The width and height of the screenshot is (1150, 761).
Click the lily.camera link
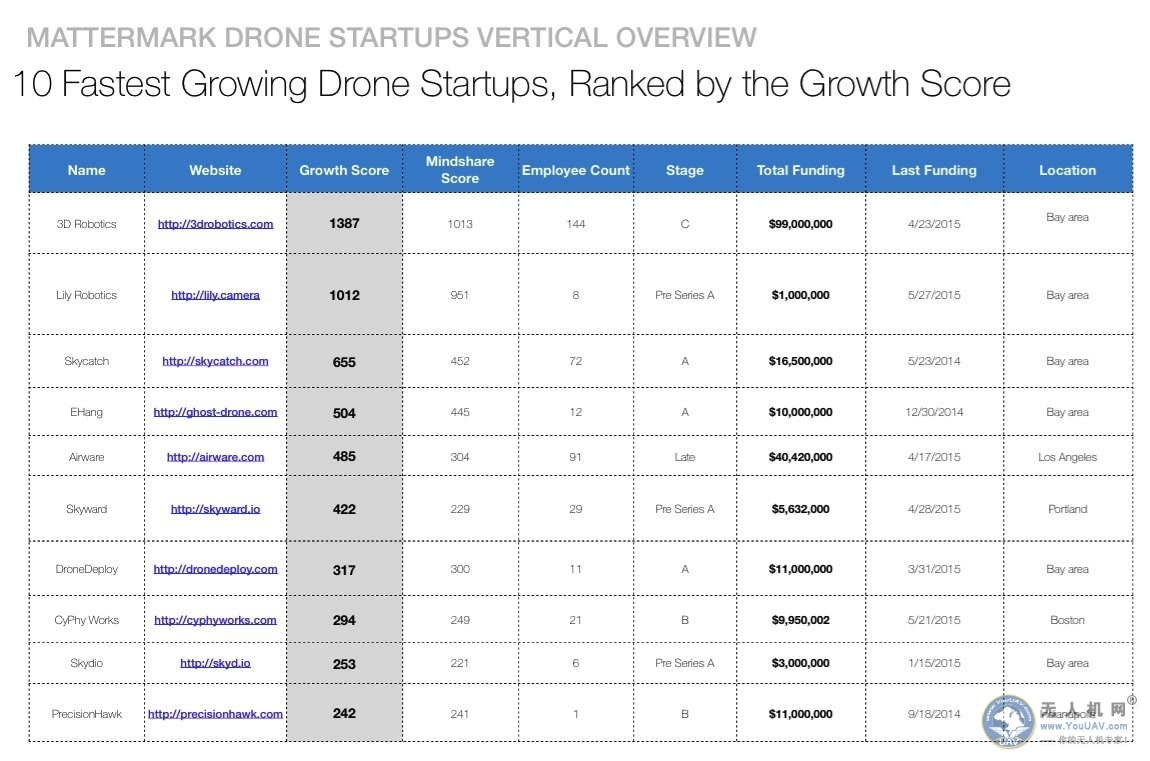click(215, 295)
